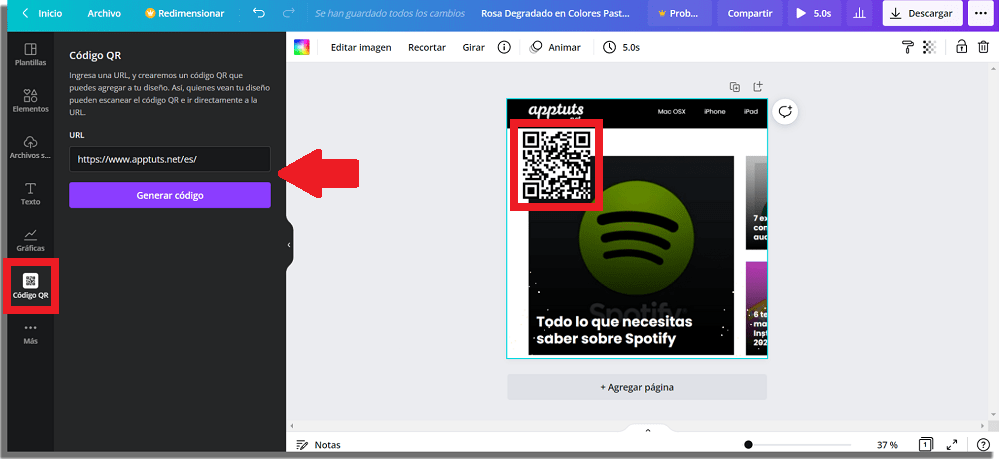Click the Prob... premium trial button
The image size is (1000, 460).
pos(679,13)
